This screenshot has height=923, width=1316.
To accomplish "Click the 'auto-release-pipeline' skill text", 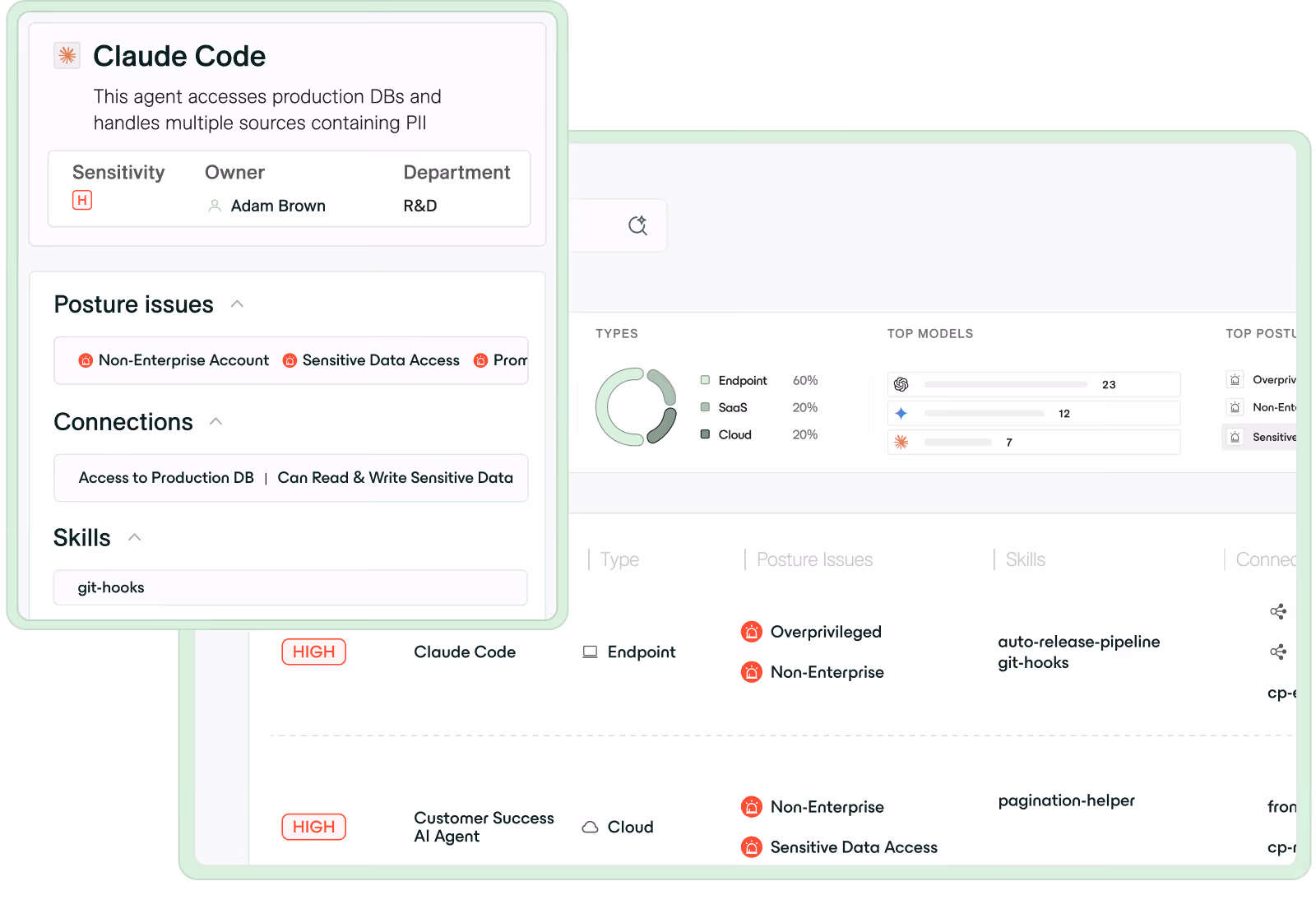I will pos(1079,642).
